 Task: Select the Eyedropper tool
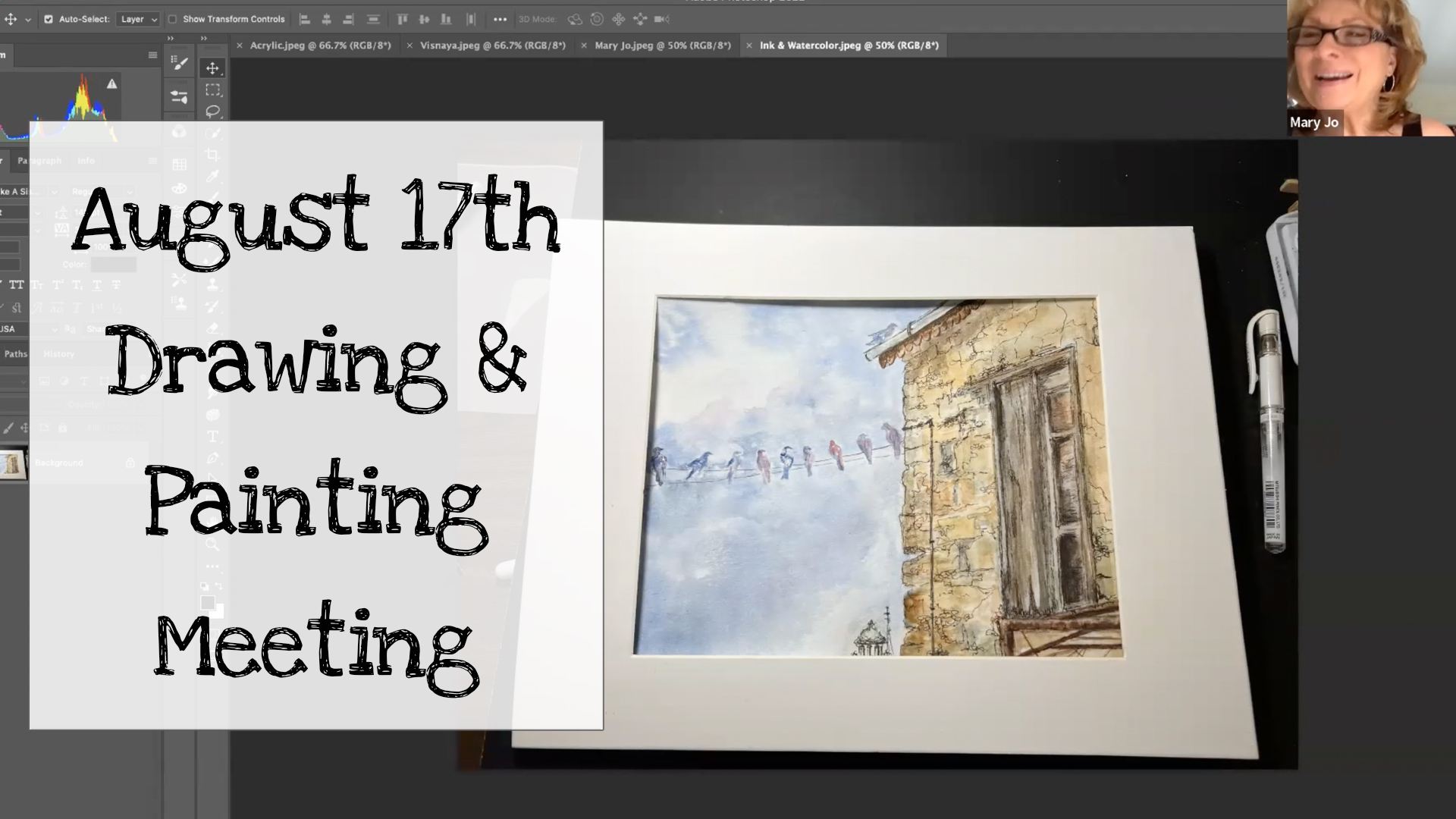click(x=212, y=176)
